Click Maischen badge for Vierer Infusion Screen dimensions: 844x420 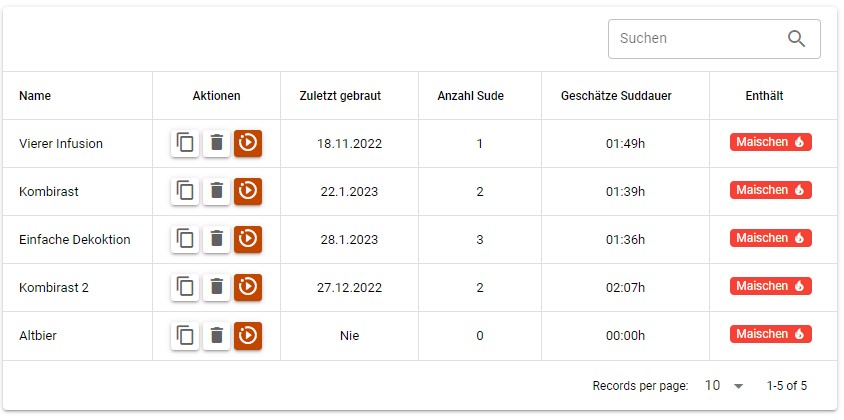(x=770, y=142)
